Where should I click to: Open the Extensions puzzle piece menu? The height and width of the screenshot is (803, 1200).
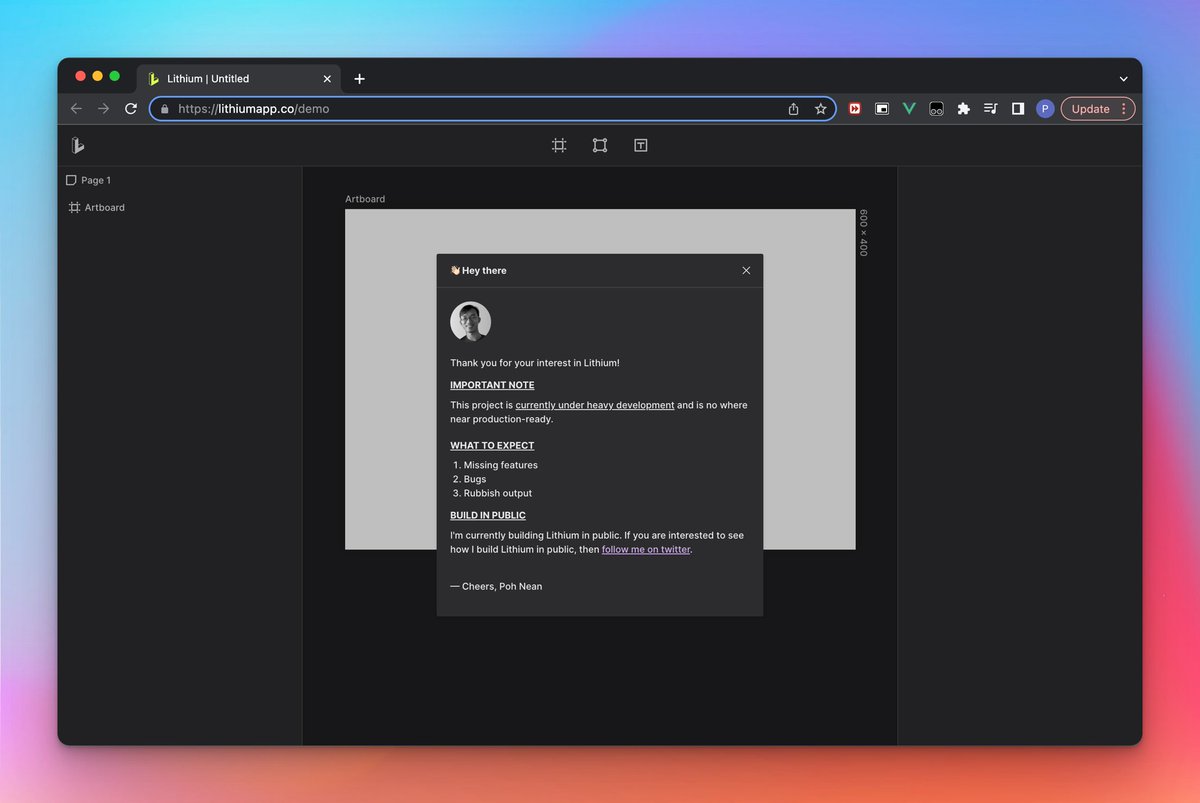click(x=963, y=109)
